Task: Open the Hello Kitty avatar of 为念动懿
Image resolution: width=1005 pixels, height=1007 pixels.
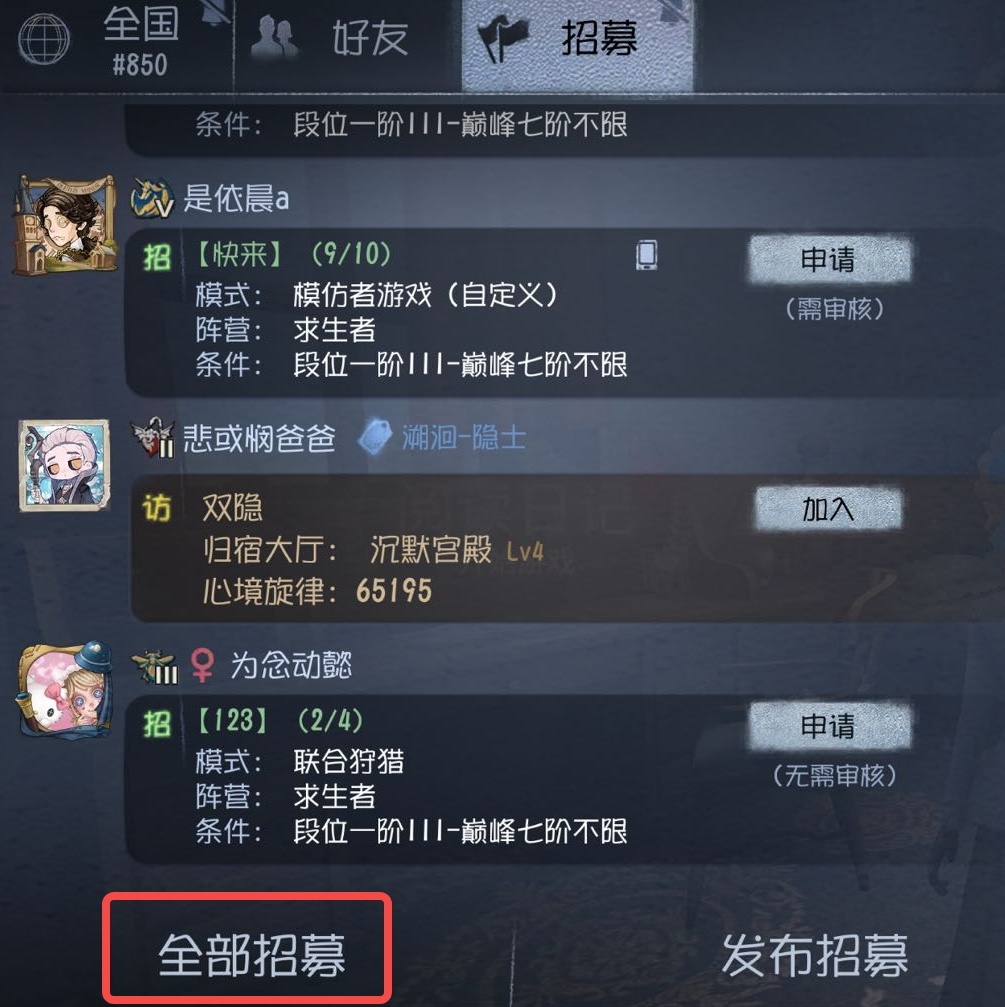Action: [x=65, y=690]
